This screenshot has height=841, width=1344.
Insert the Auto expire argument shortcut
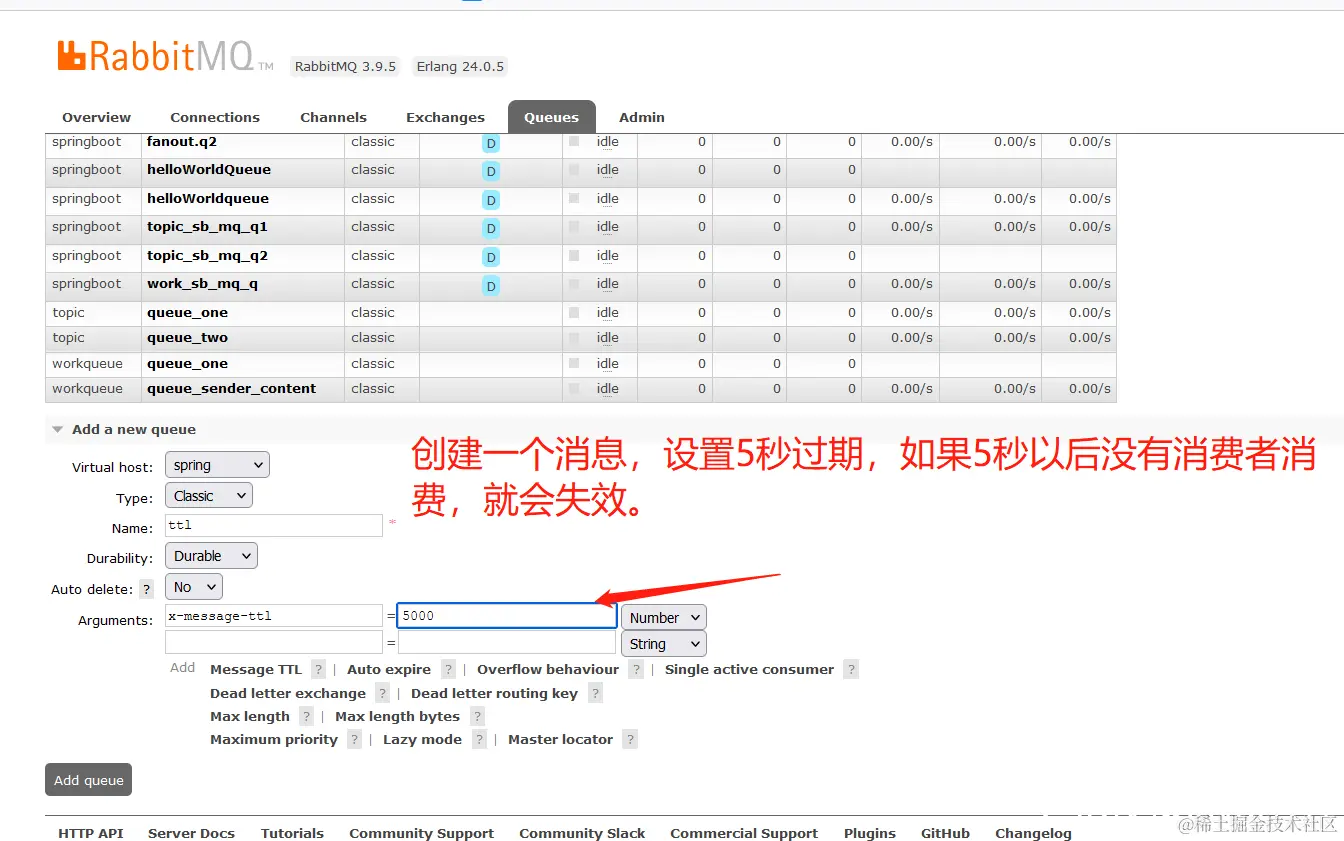click(389, 669)
